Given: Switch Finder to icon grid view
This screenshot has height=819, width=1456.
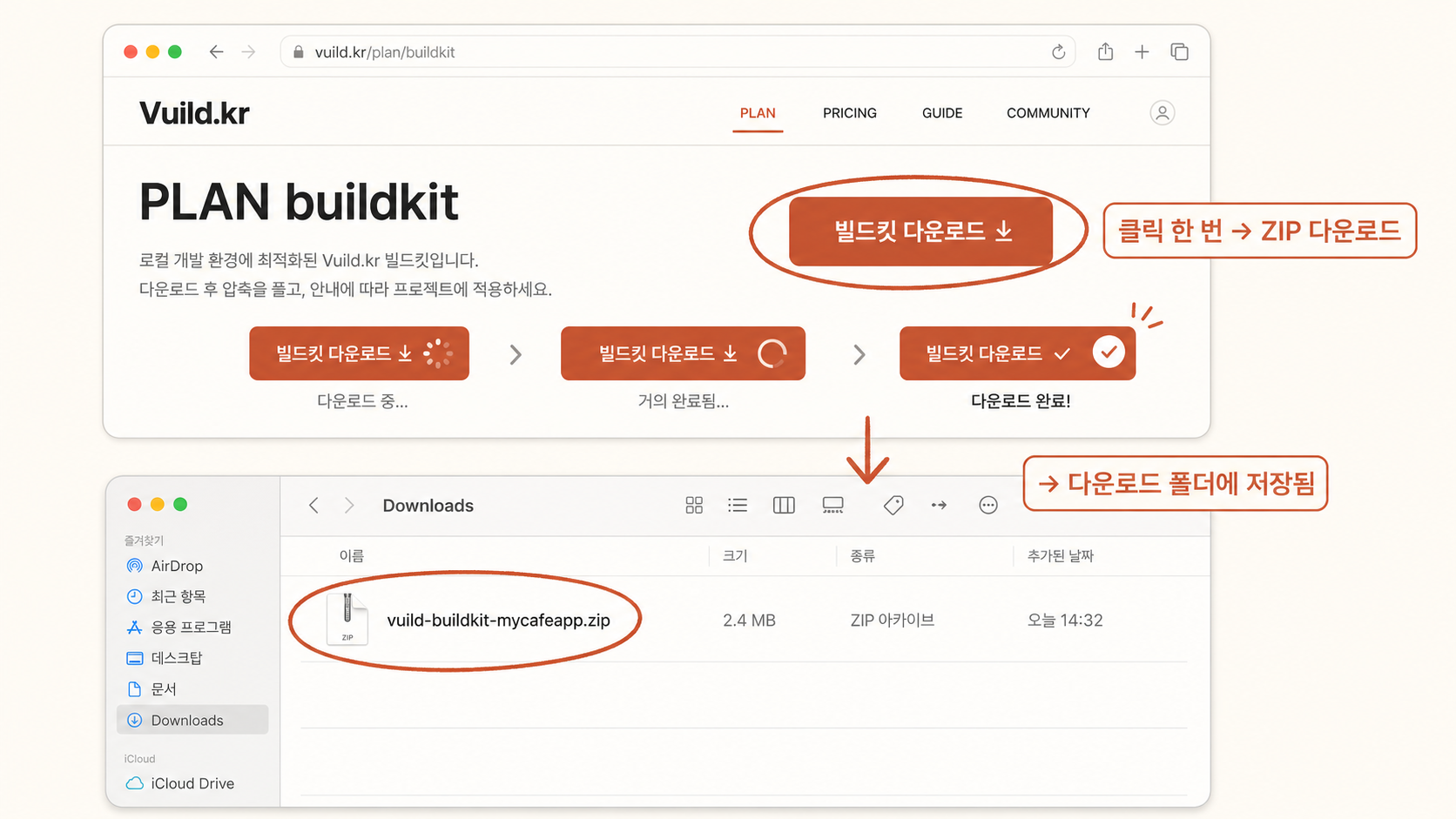Looking at the screenshot, I should (x=694, y=506).
